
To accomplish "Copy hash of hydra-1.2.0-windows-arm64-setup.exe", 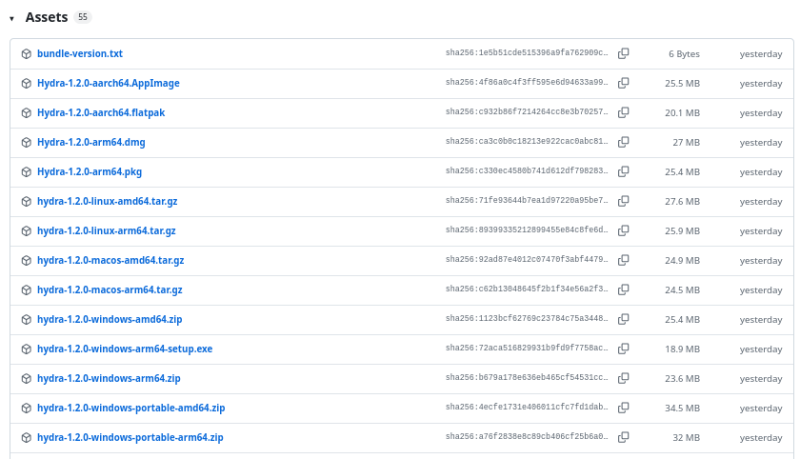I will click(x=623, y=349).
